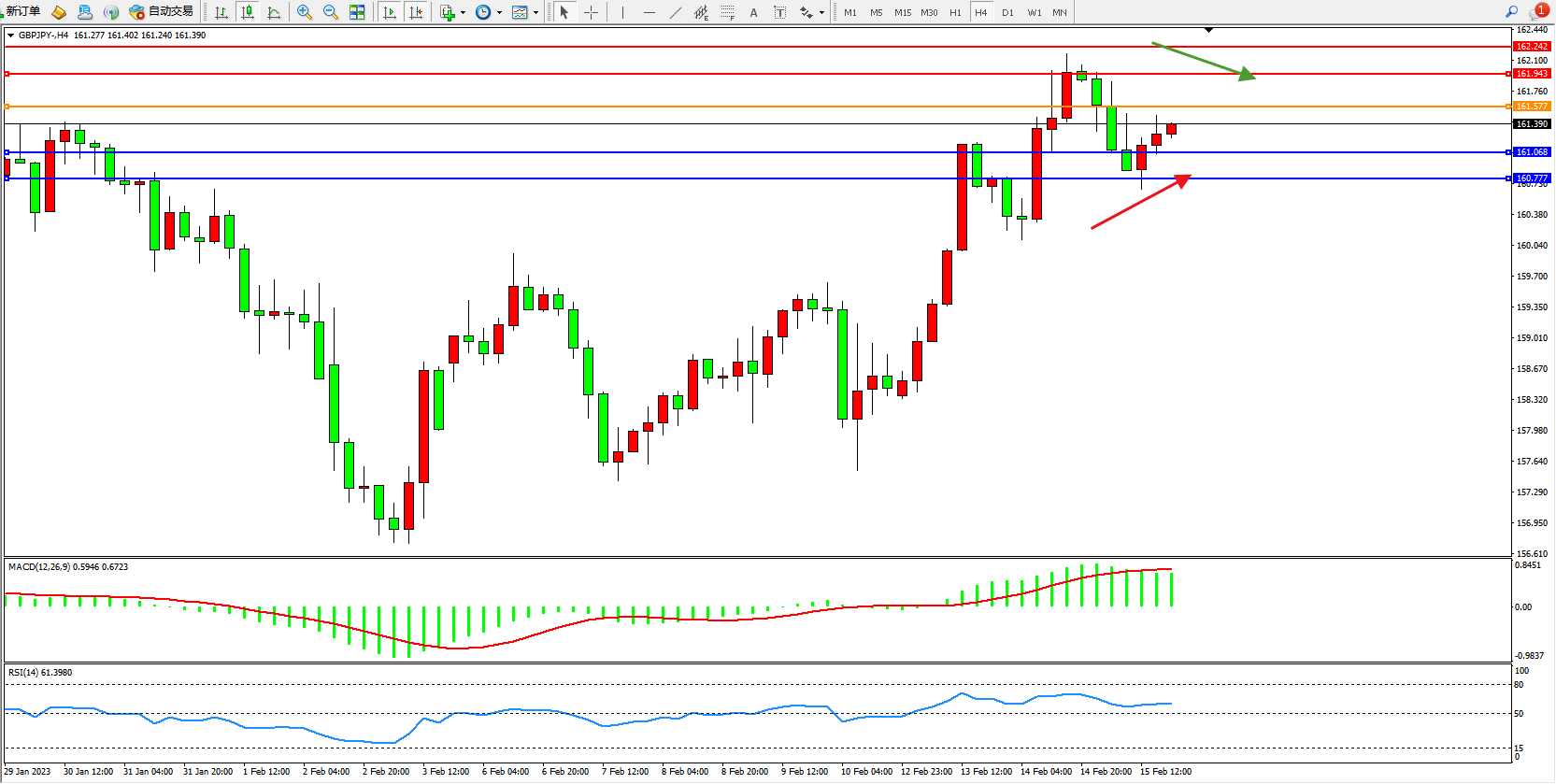This screenshot has height=784, width=1556.
Task: Toggle AutoTrading (自动交易) button
Action: [162, 12]
